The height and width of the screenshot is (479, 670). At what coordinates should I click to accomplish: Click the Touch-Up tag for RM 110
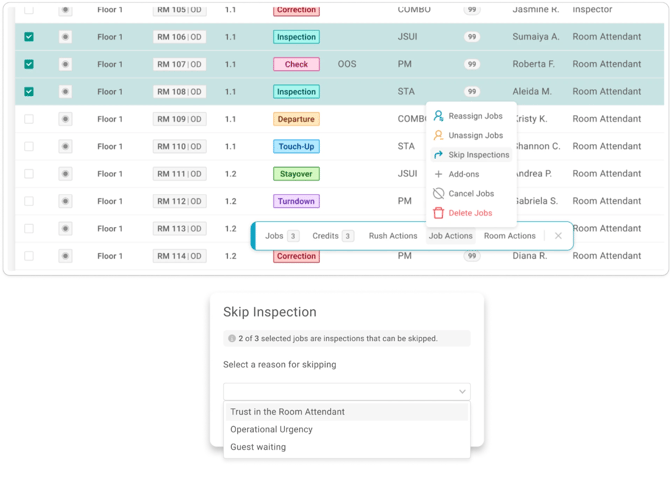point(296,147)
